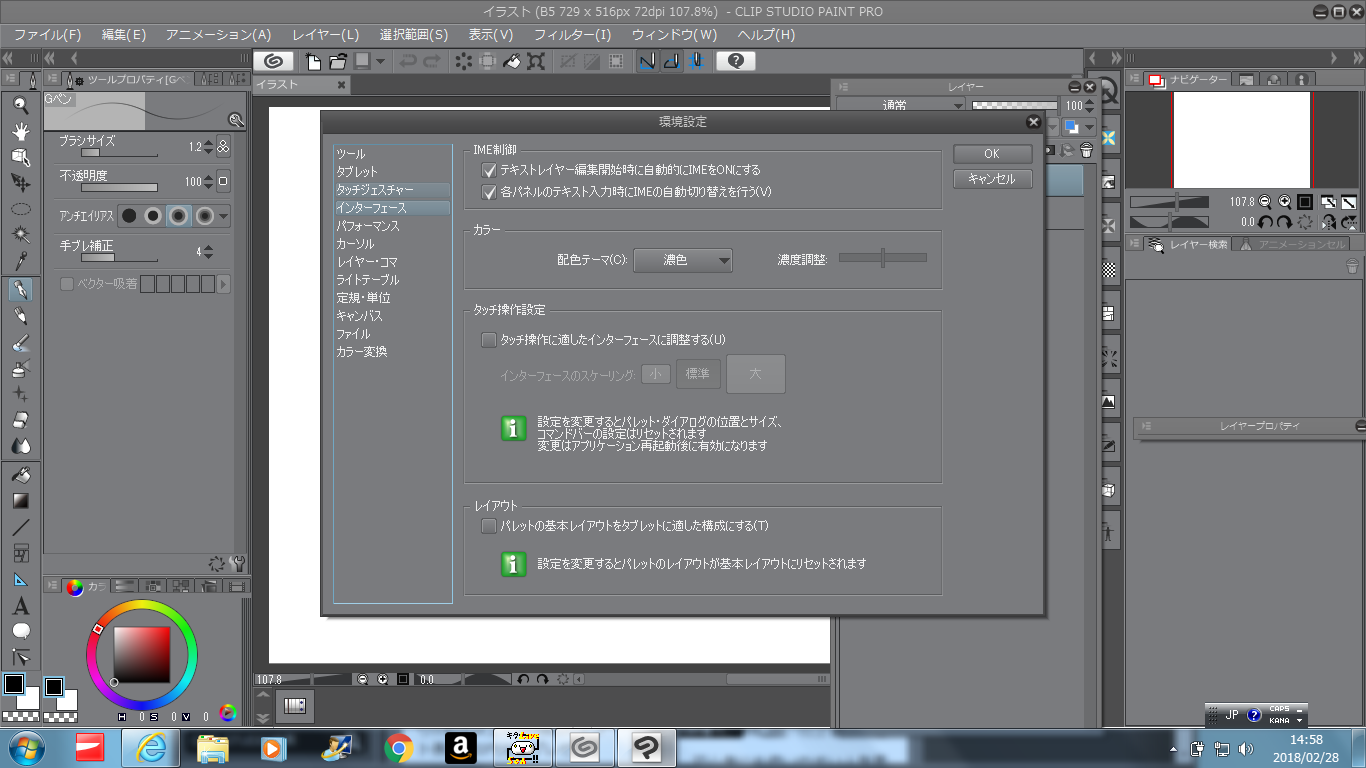Adjust the ブラシサイズ brush size slider

(x=119, y=153)
